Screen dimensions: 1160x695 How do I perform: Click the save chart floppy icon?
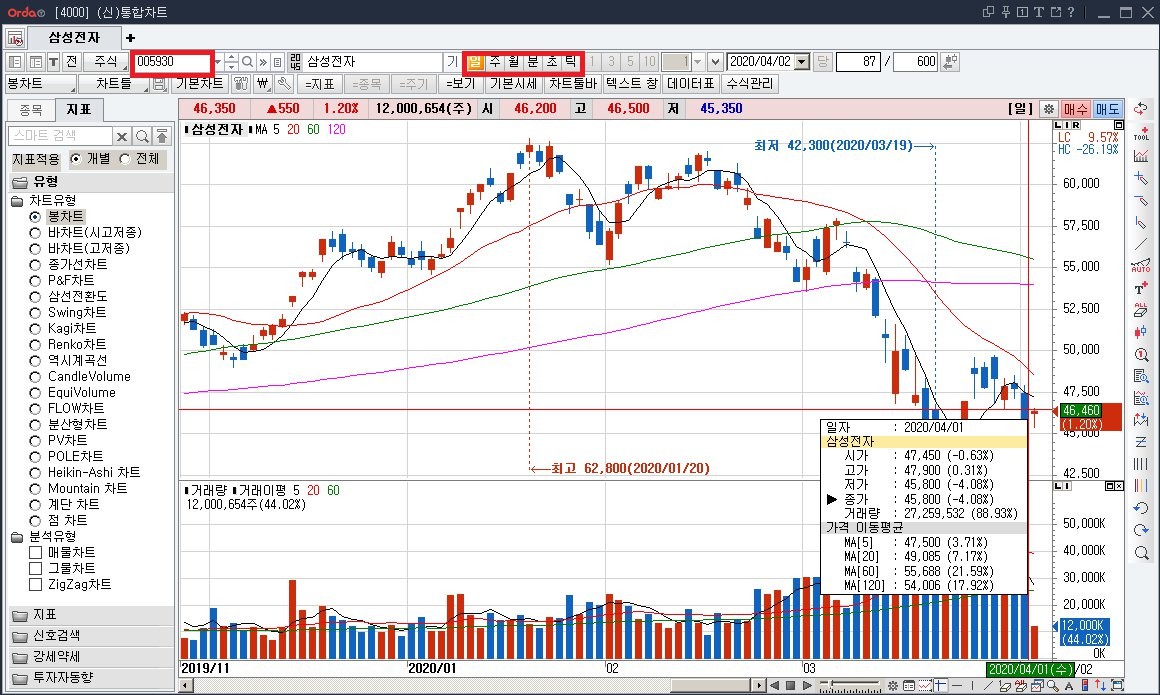(x=159, y=84)
